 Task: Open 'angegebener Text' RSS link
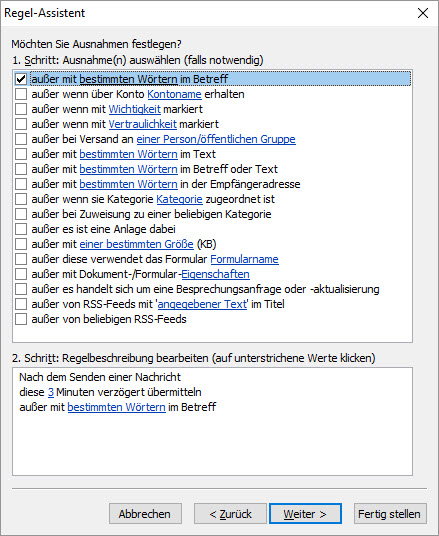point(202,304)
